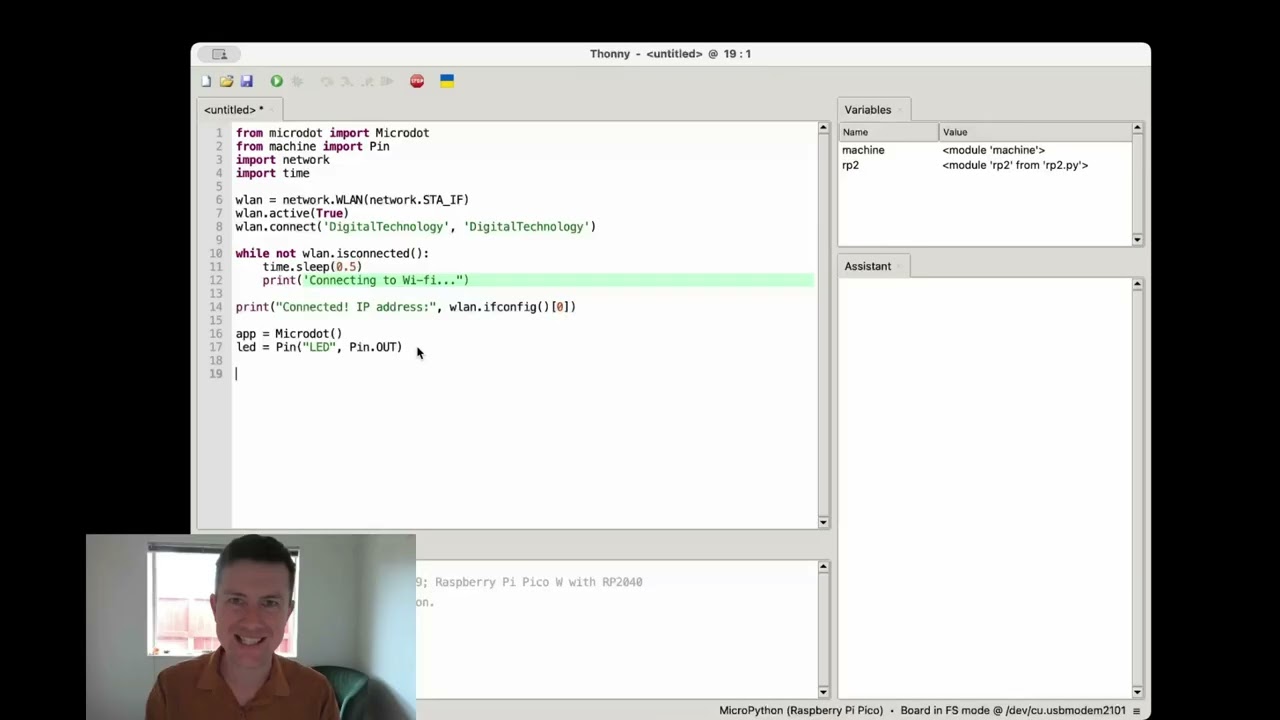Click the 'app = Microdot()' line
Screen dimensions: 1280x720
[289, 334]
